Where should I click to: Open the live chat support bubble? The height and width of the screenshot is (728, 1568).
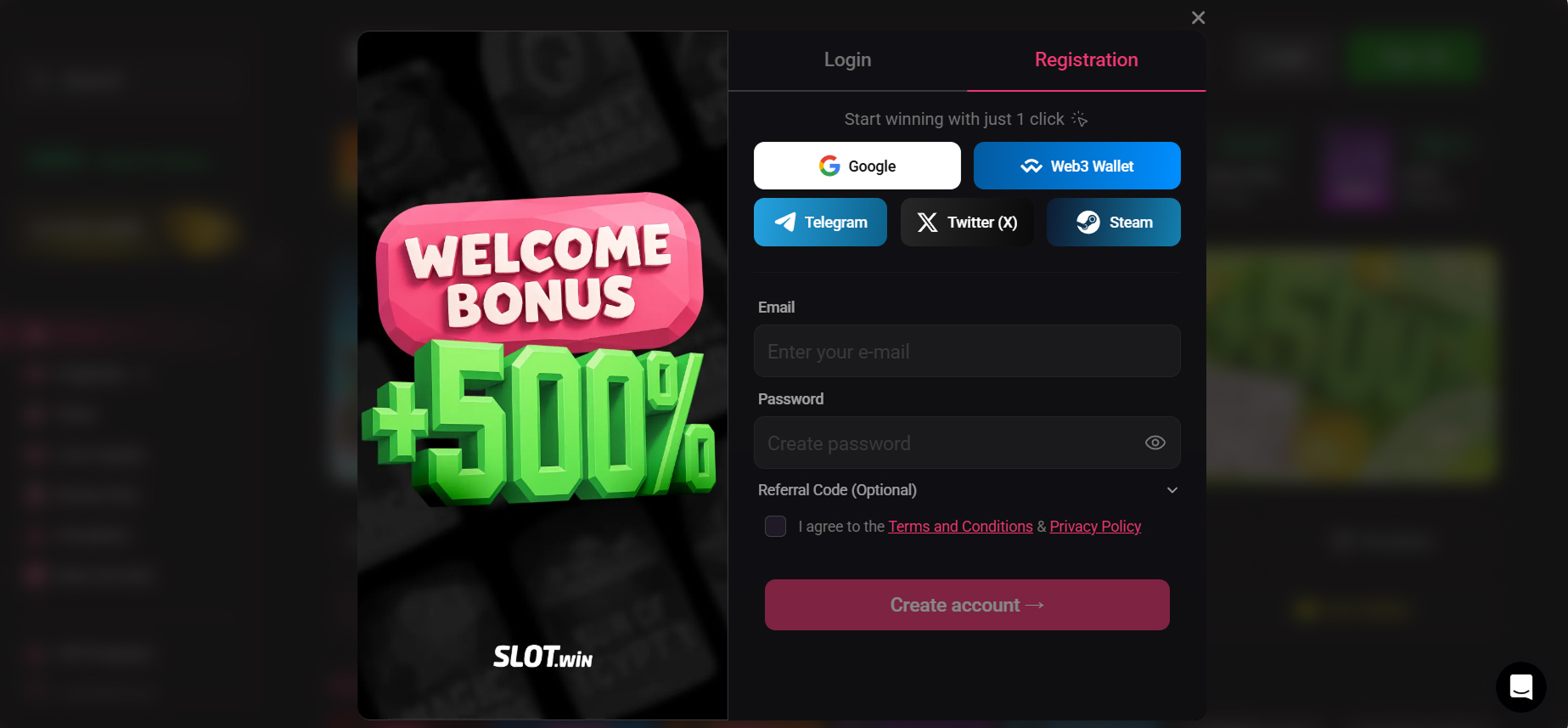[x=1520, y=686]
